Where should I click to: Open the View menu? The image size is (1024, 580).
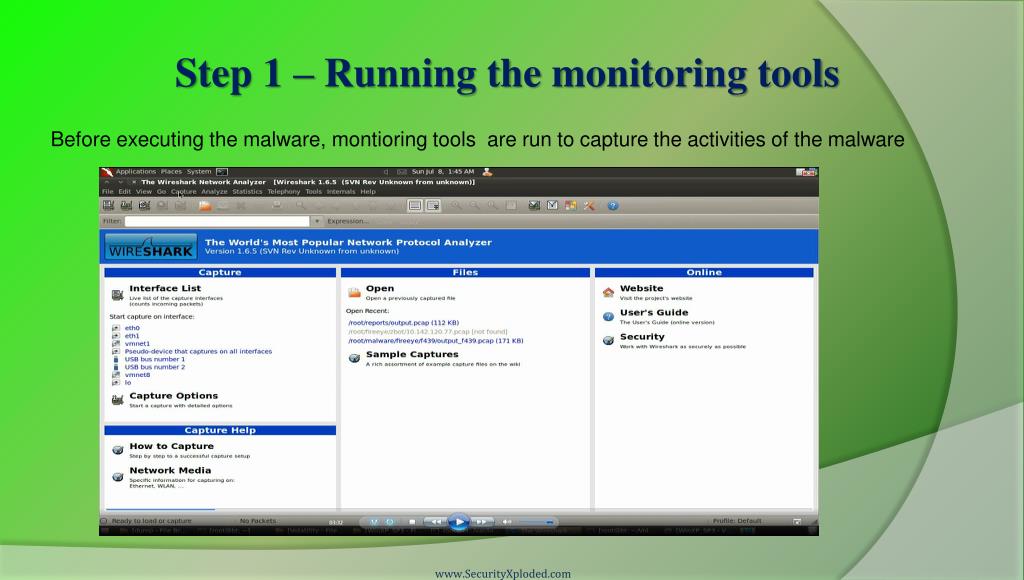144,191
